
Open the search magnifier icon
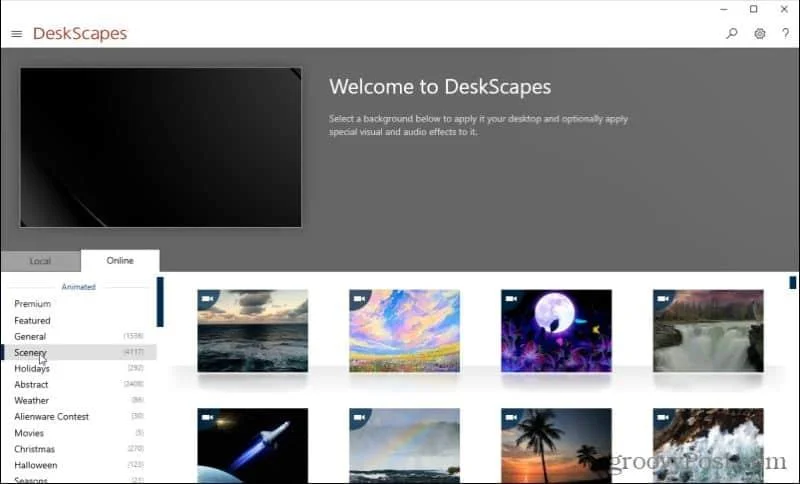click(x=732, y=34)
